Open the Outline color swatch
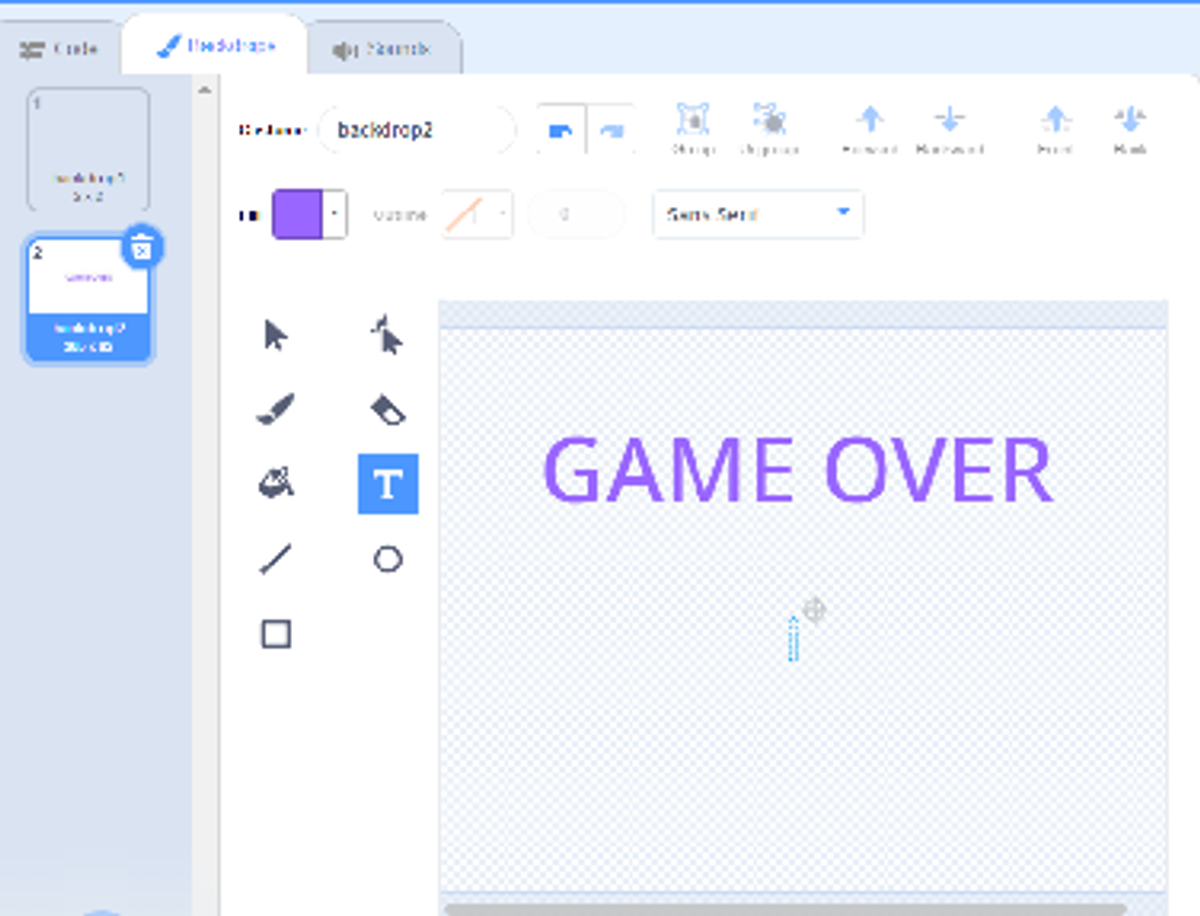This screenshot has height=916, width=1200. coord(477,214)
